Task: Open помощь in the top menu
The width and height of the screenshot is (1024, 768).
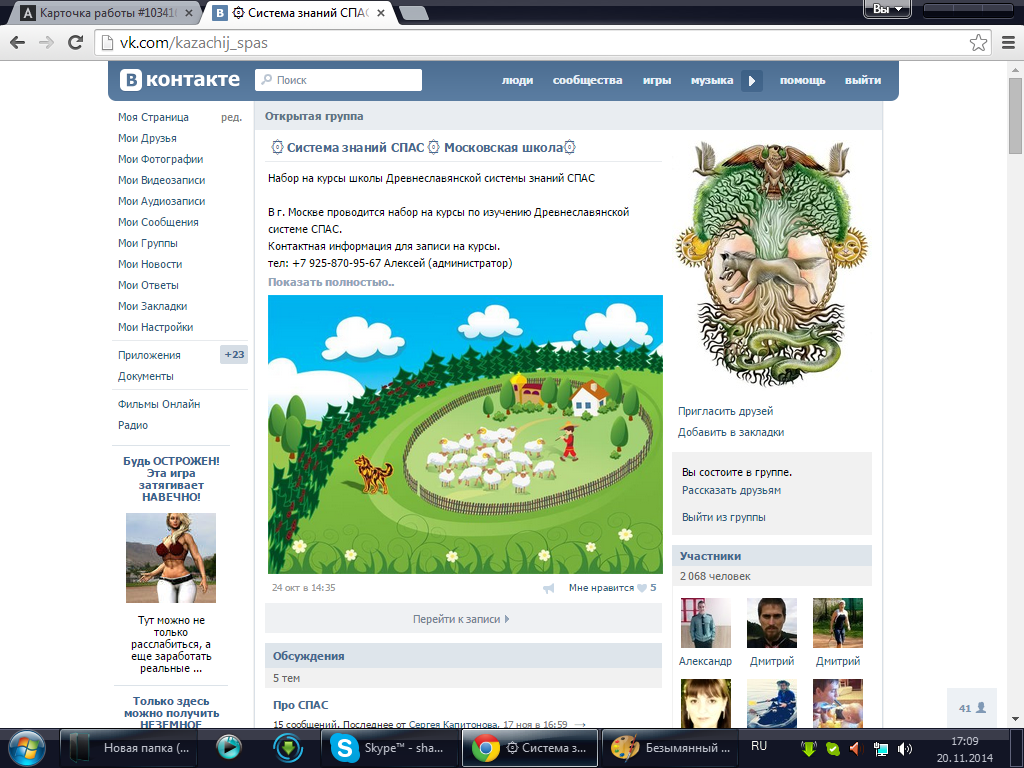Action: click(x=802, y=80)
